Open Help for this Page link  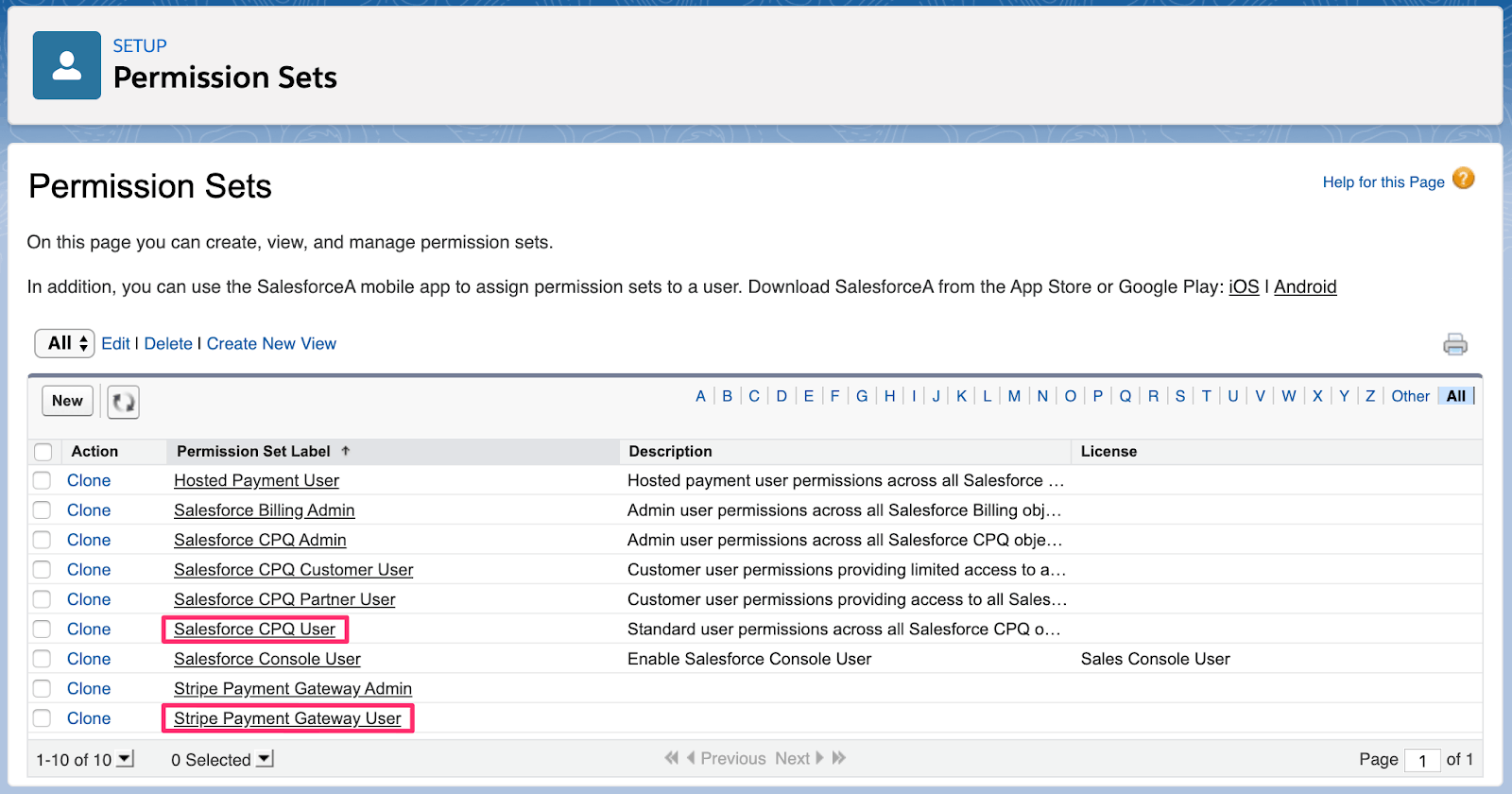(x=1383, y=181)
